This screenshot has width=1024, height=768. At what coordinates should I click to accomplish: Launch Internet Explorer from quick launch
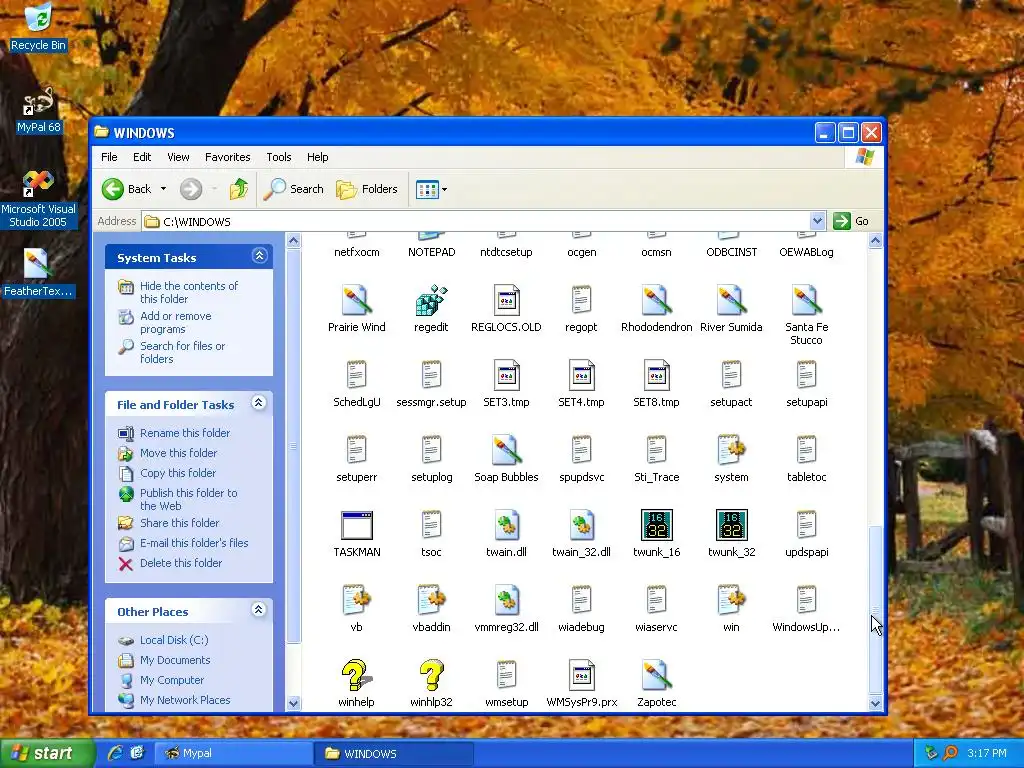pos(115,753)
